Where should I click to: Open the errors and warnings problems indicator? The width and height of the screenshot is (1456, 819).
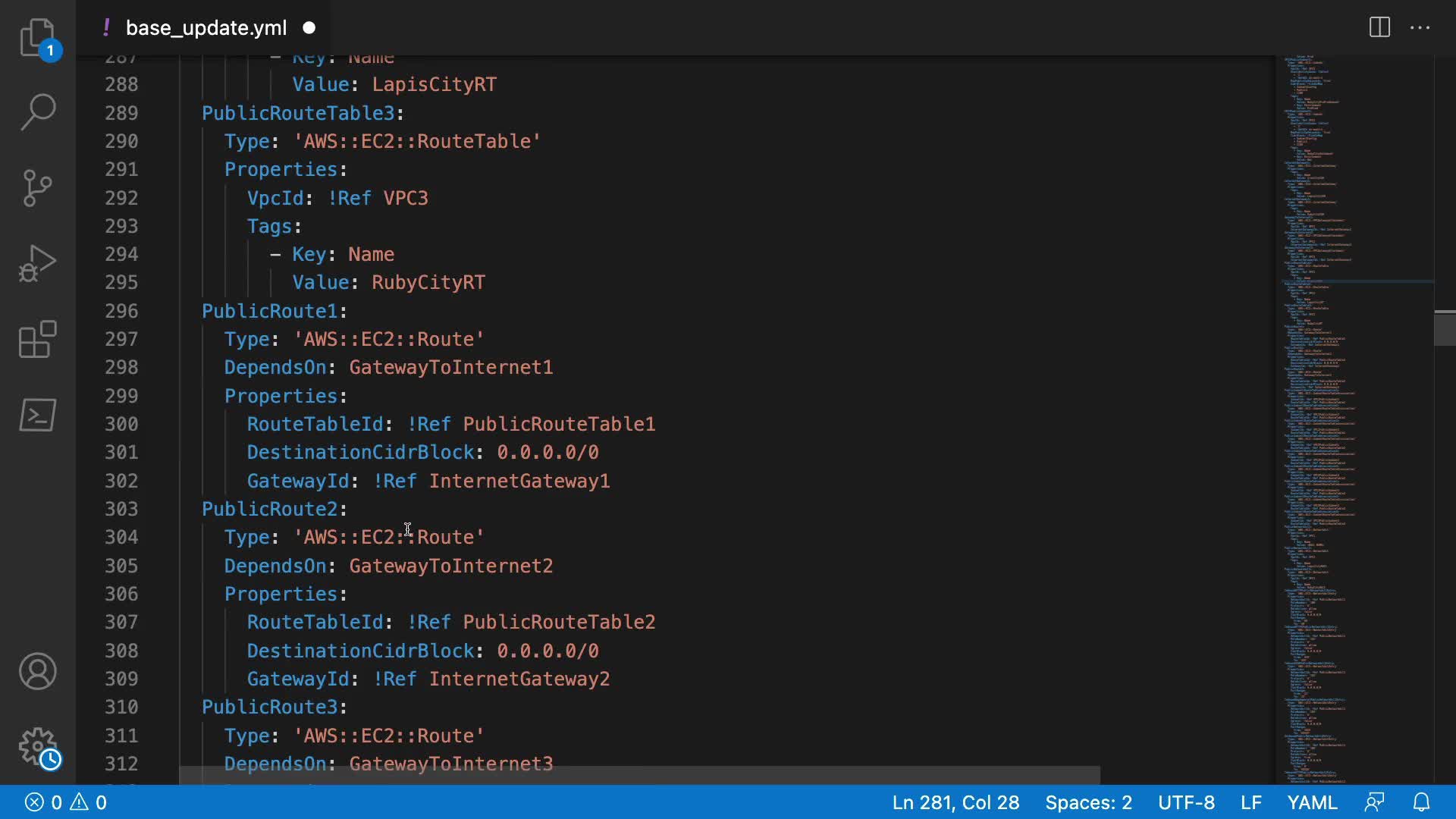(x=66, y=802)
